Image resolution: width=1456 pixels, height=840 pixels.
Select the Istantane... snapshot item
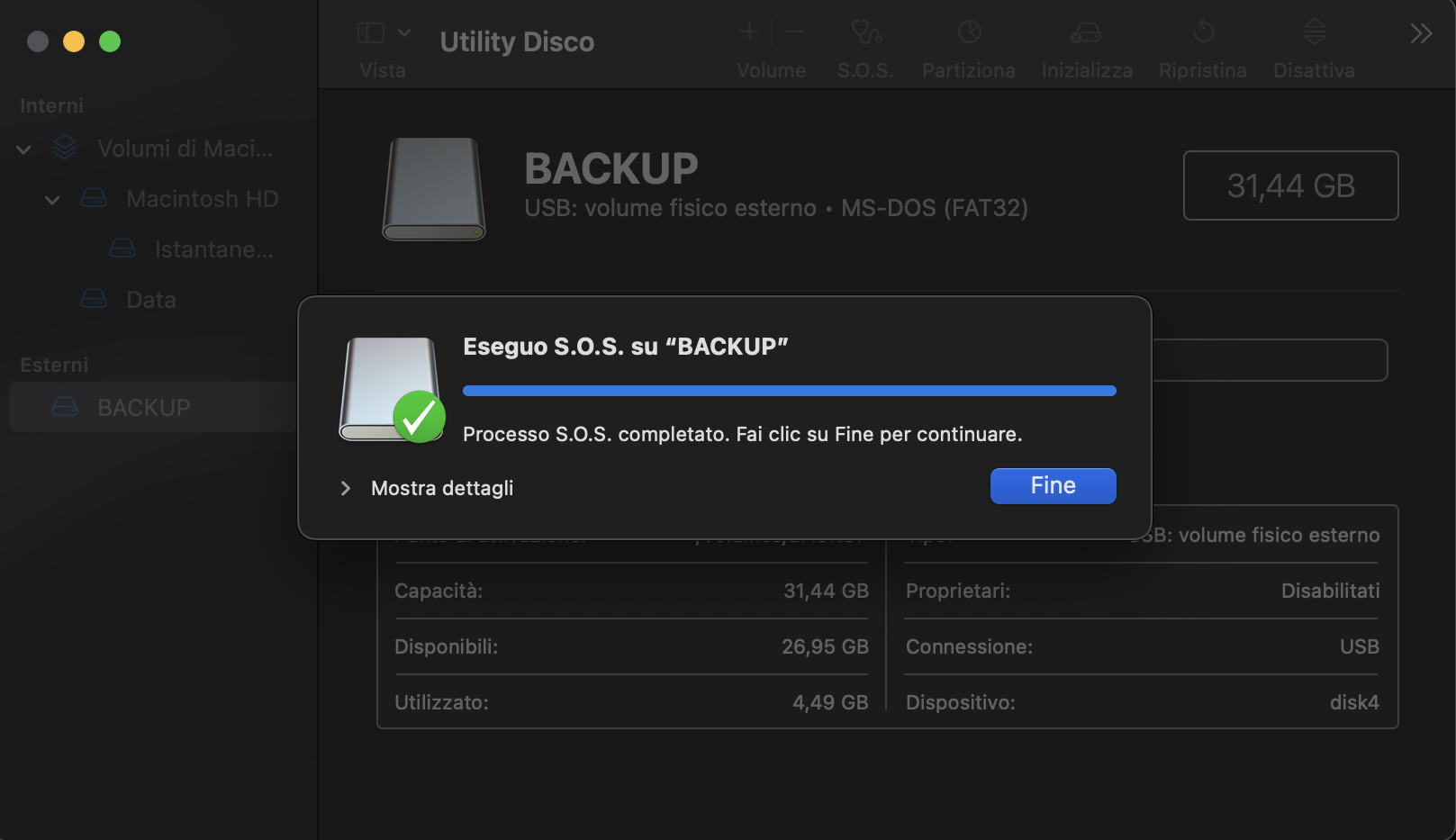pyautogui.click(x=213, y=249)
